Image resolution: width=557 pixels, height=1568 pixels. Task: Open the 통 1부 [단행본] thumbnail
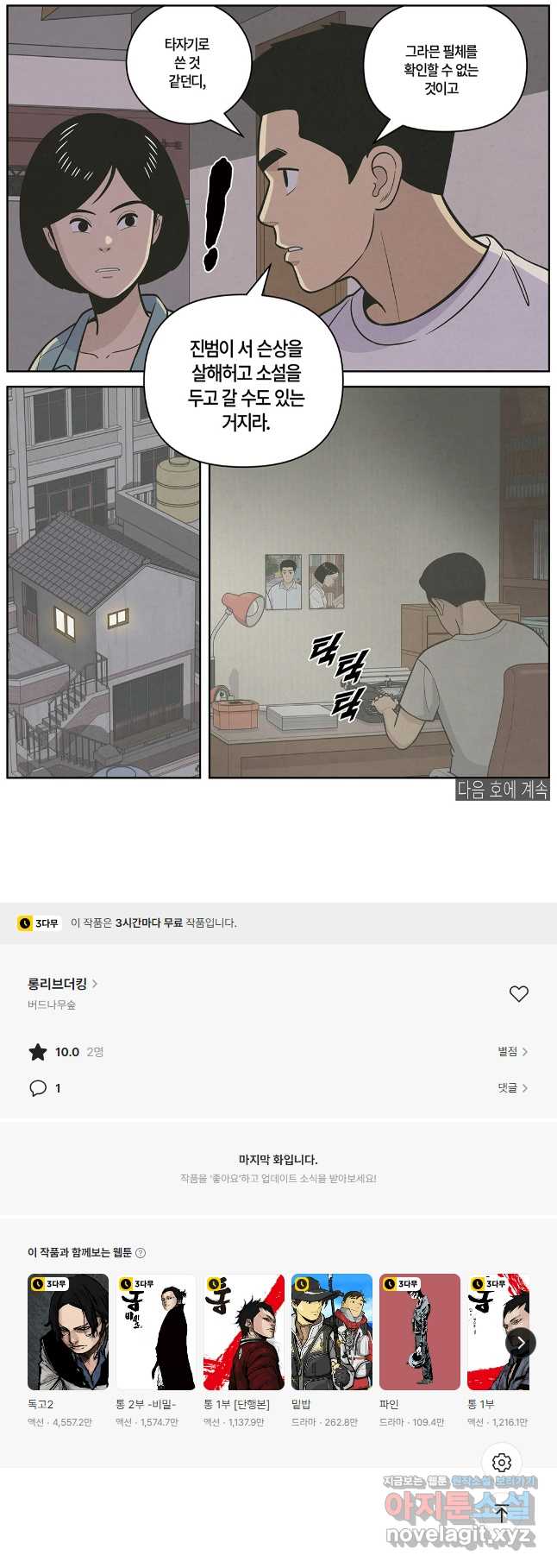[x=244, y=1332]
